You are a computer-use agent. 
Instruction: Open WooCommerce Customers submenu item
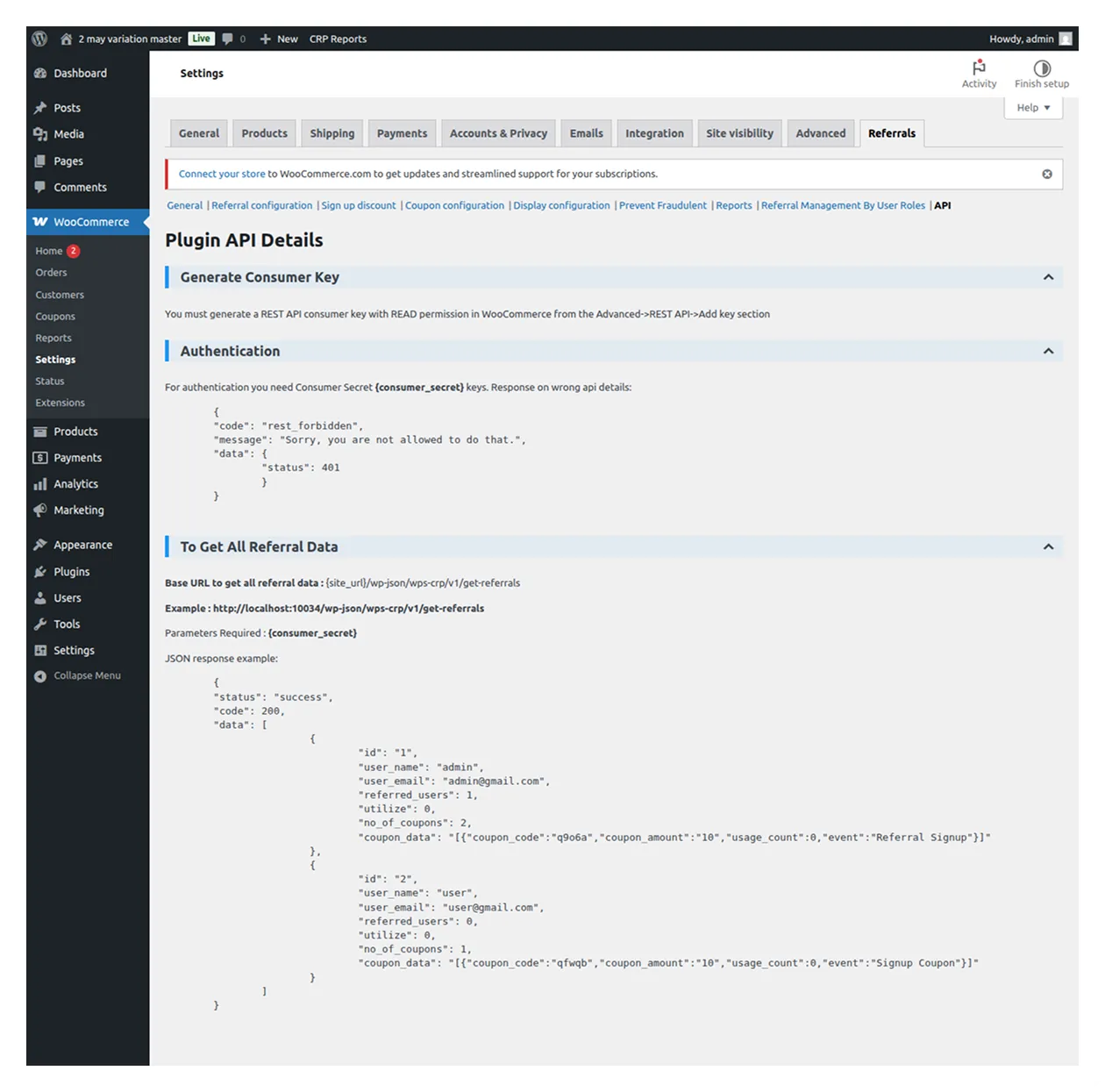pyautogui.click(x=60, y=295)
